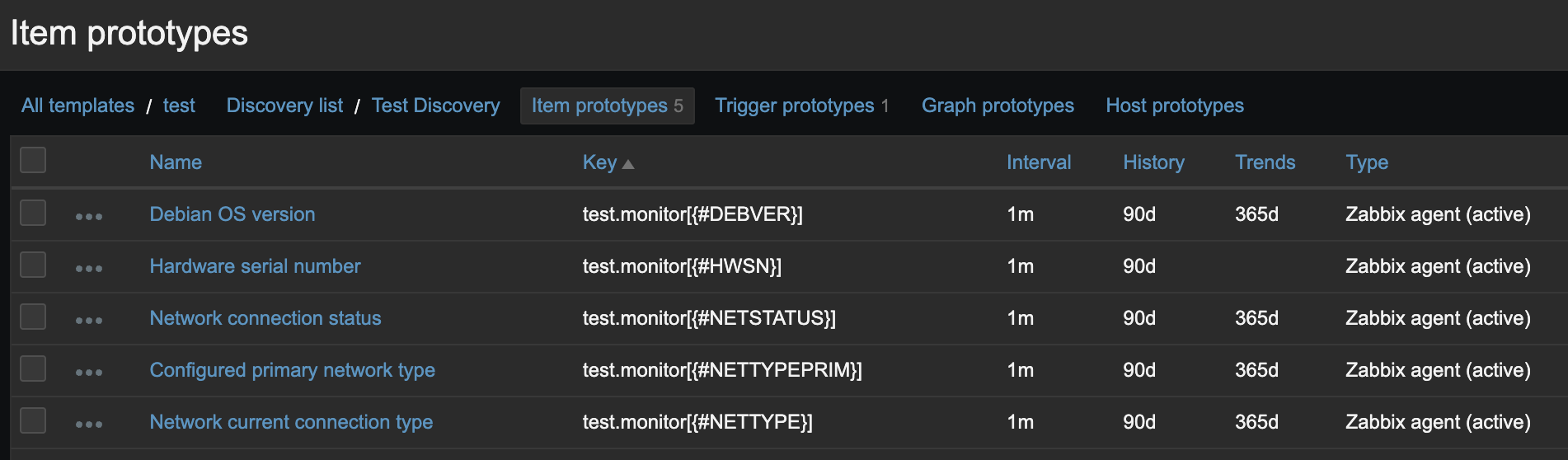Viewport: 1568px width, 460px height.
Task: Toggle the select-all checkbox in table header
Action: coord(33,160)
